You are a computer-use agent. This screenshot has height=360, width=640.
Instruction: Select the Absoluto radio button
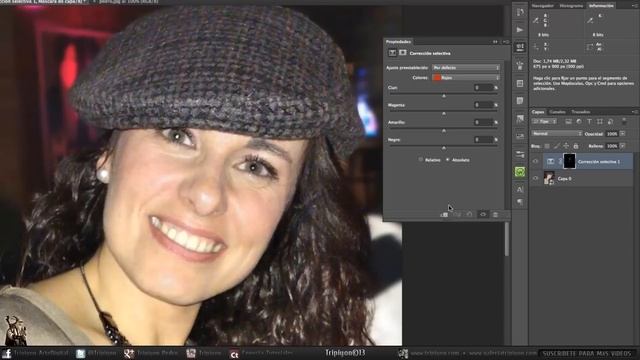pos(448,160)
